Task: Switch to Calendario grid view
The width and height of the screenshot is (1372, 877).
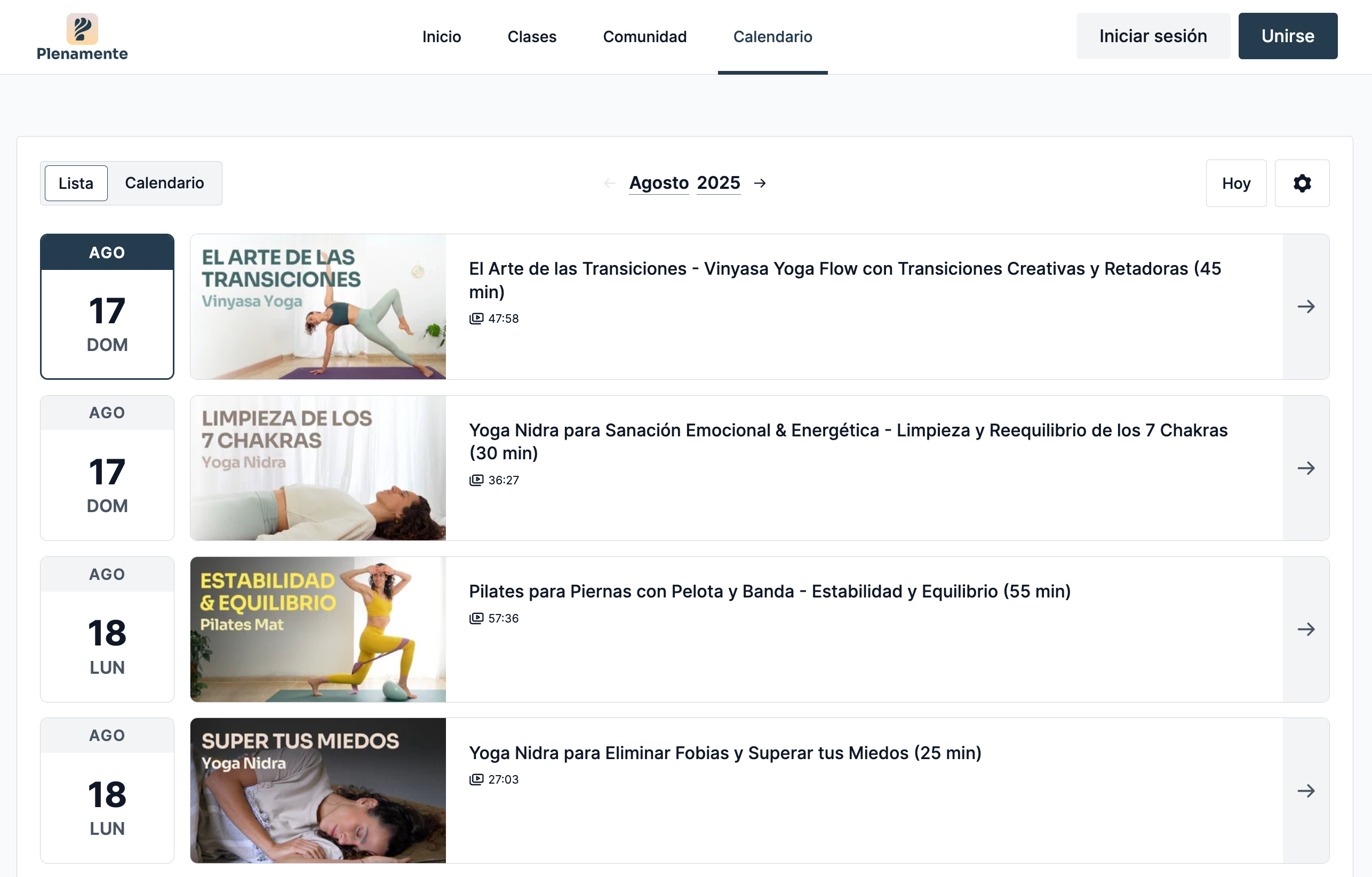Action: pos(164,184)
